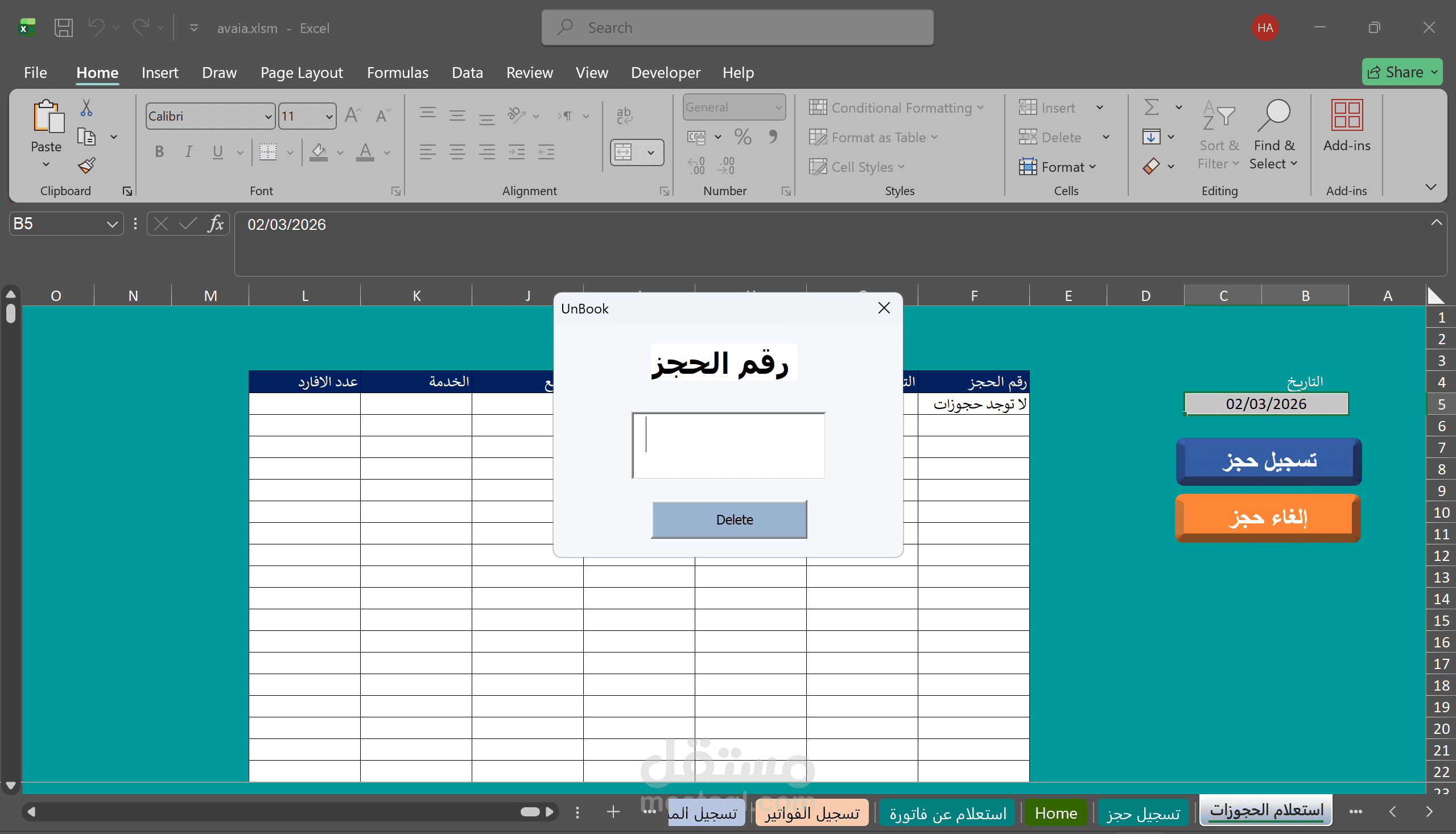Expand the Conditional Formatting dropdown
This screenshot has height=834, width=1456.
pyautogui.click(x=896, y=108)
